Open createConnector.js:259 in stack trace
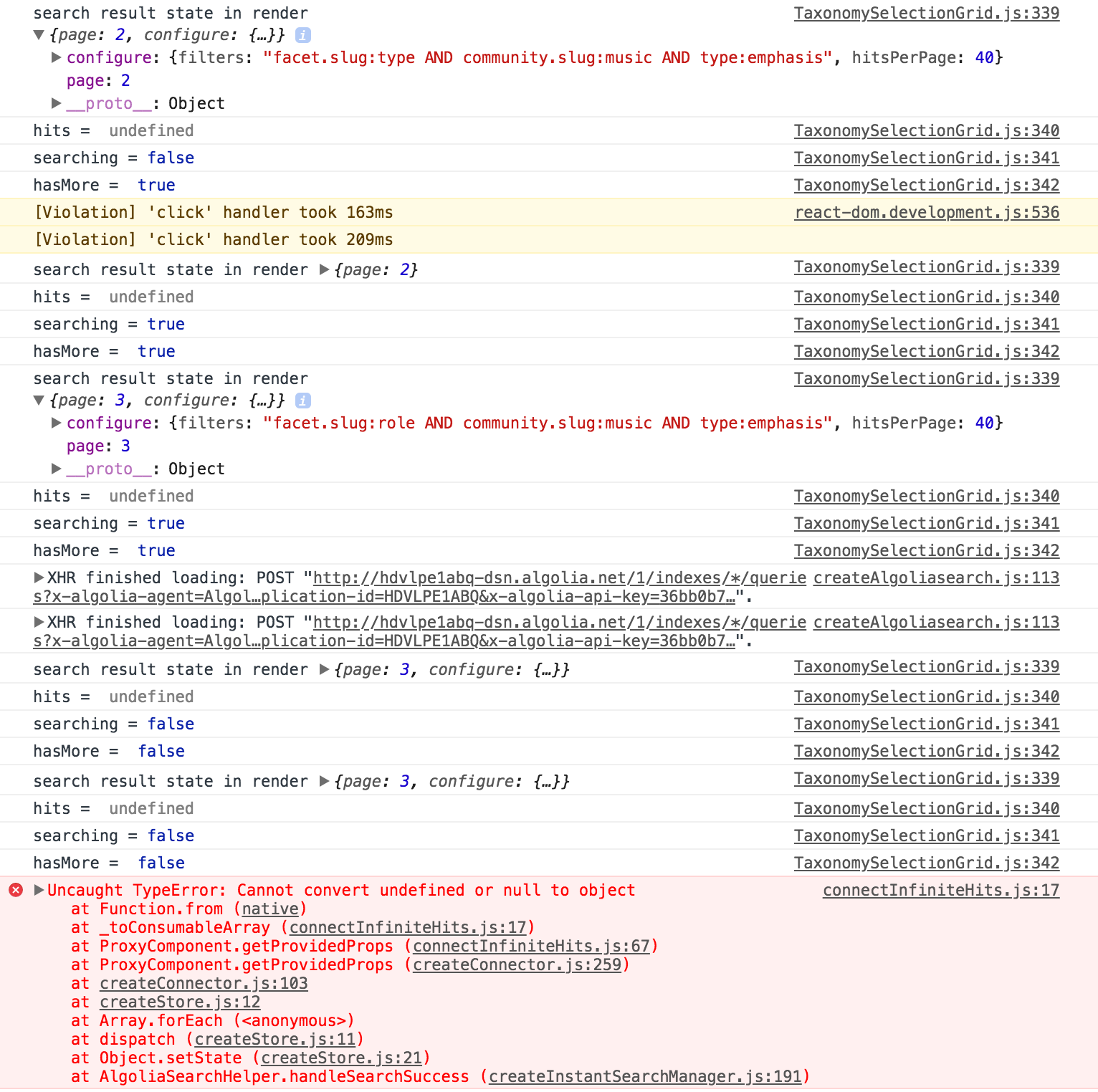The width and height of the screenshot is (1098, 1092). pos(517,964)
